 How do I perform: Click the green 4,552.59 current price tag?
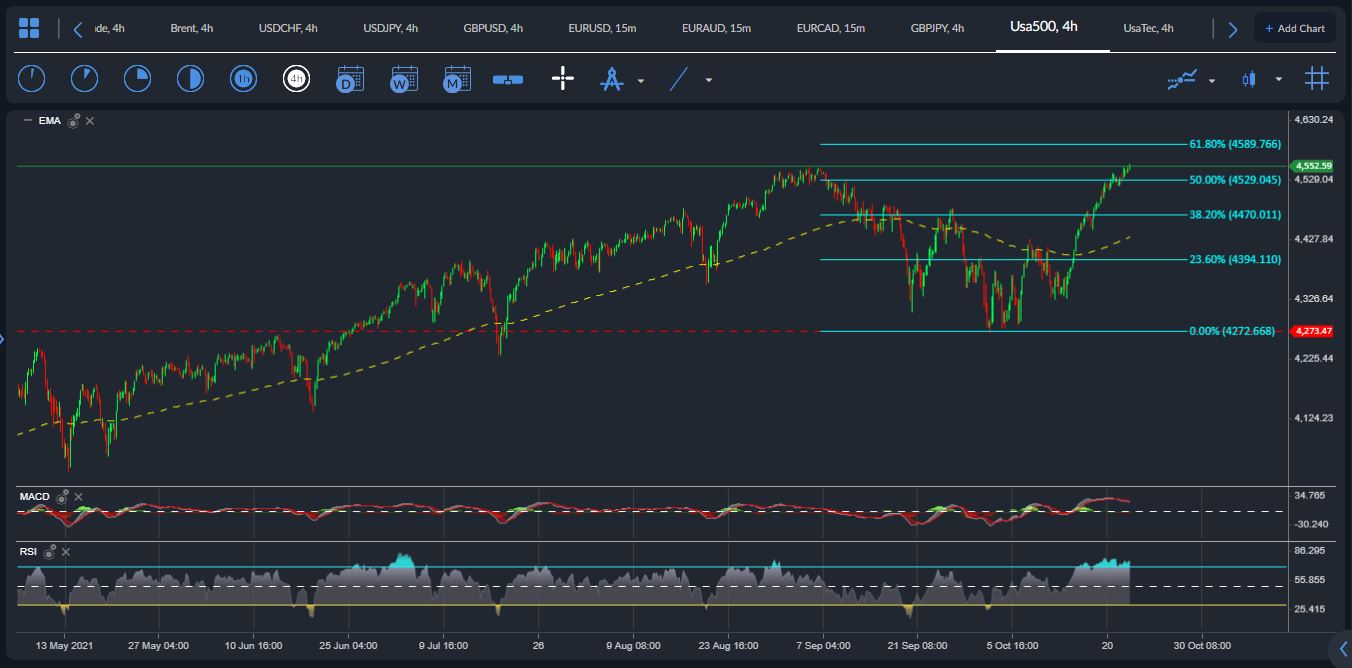pyautogui.click(x=1313, y=166)
